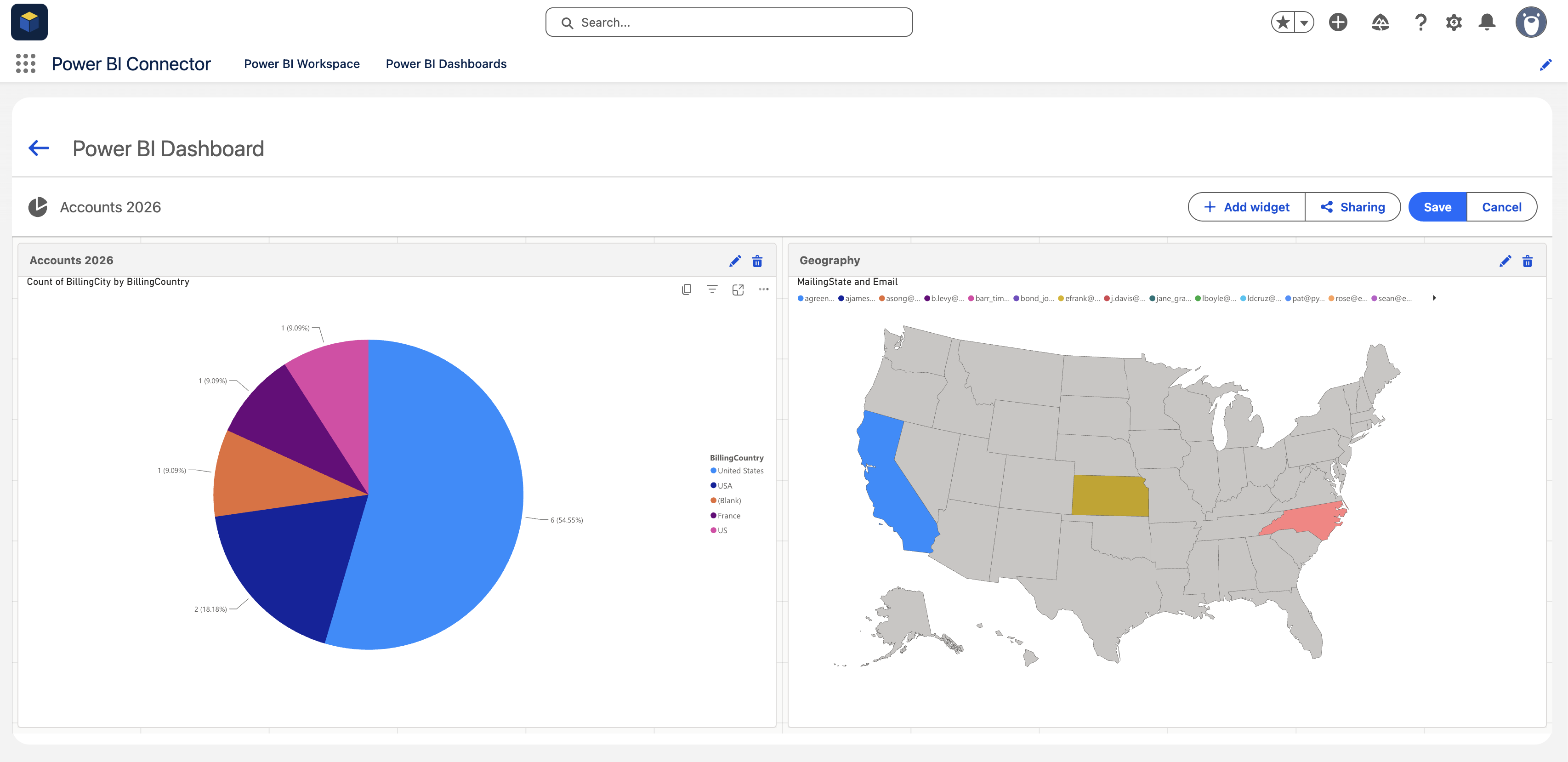
Task: Click the dark blue USA pie slice
Action: tap(292, 566)
